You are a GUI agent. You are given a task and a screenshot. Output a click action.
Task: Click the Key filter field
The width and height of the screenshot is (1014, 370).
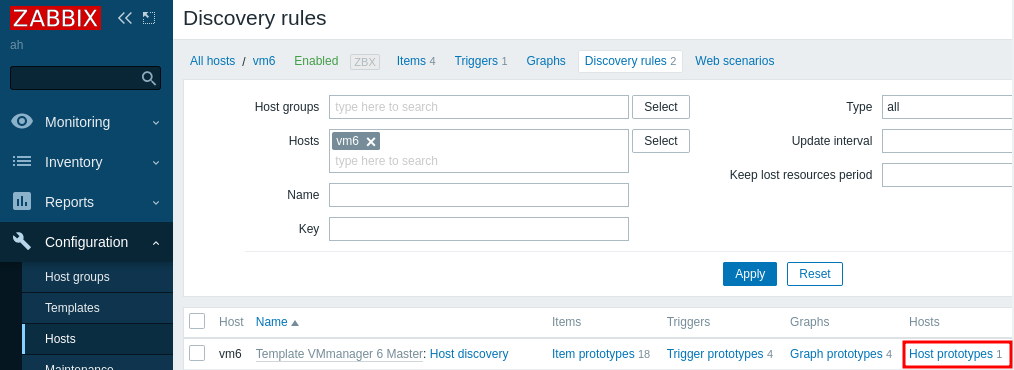coord(479,228)
